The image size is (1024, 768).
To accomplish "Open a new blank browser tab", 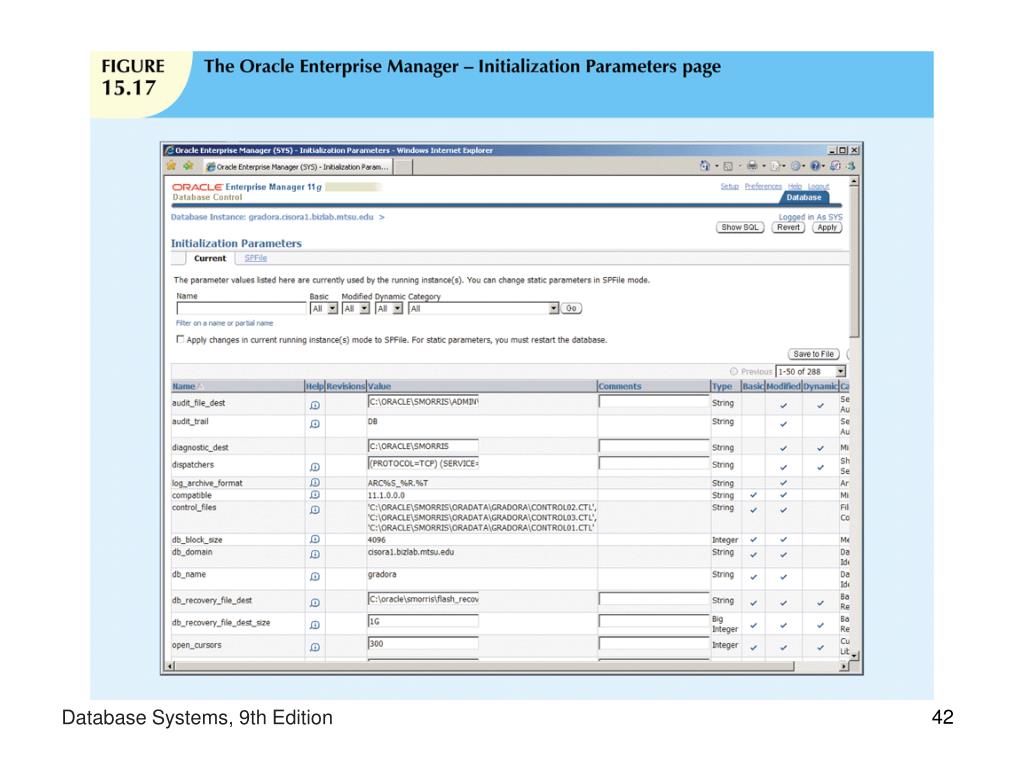I will coord(403,167).
